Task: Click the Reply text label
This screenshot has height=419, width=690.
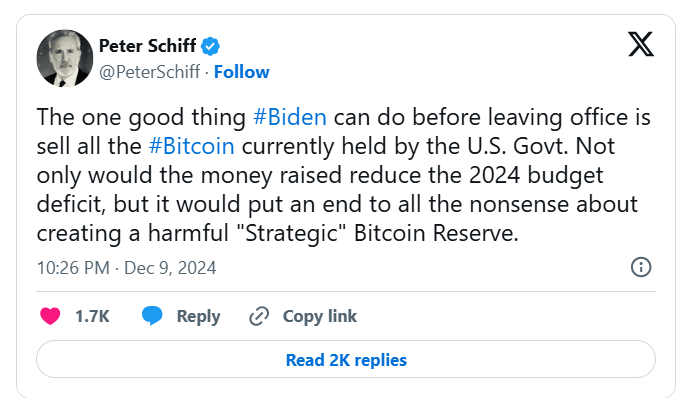Action: click(x=198, y=316)
